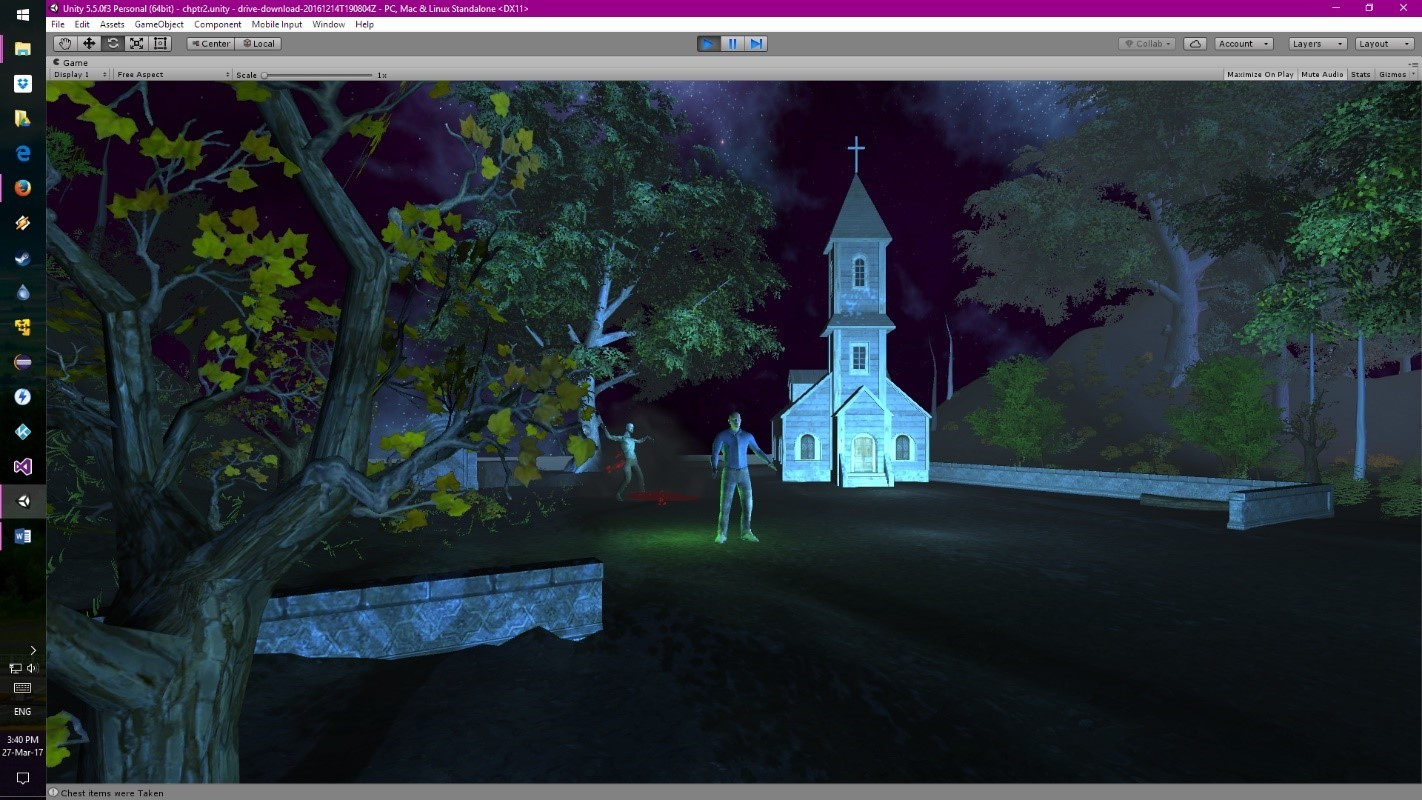This screenshot has width=1422, height=800.
Task: Toggle Maximize On Play
Action: [1260, 75]
